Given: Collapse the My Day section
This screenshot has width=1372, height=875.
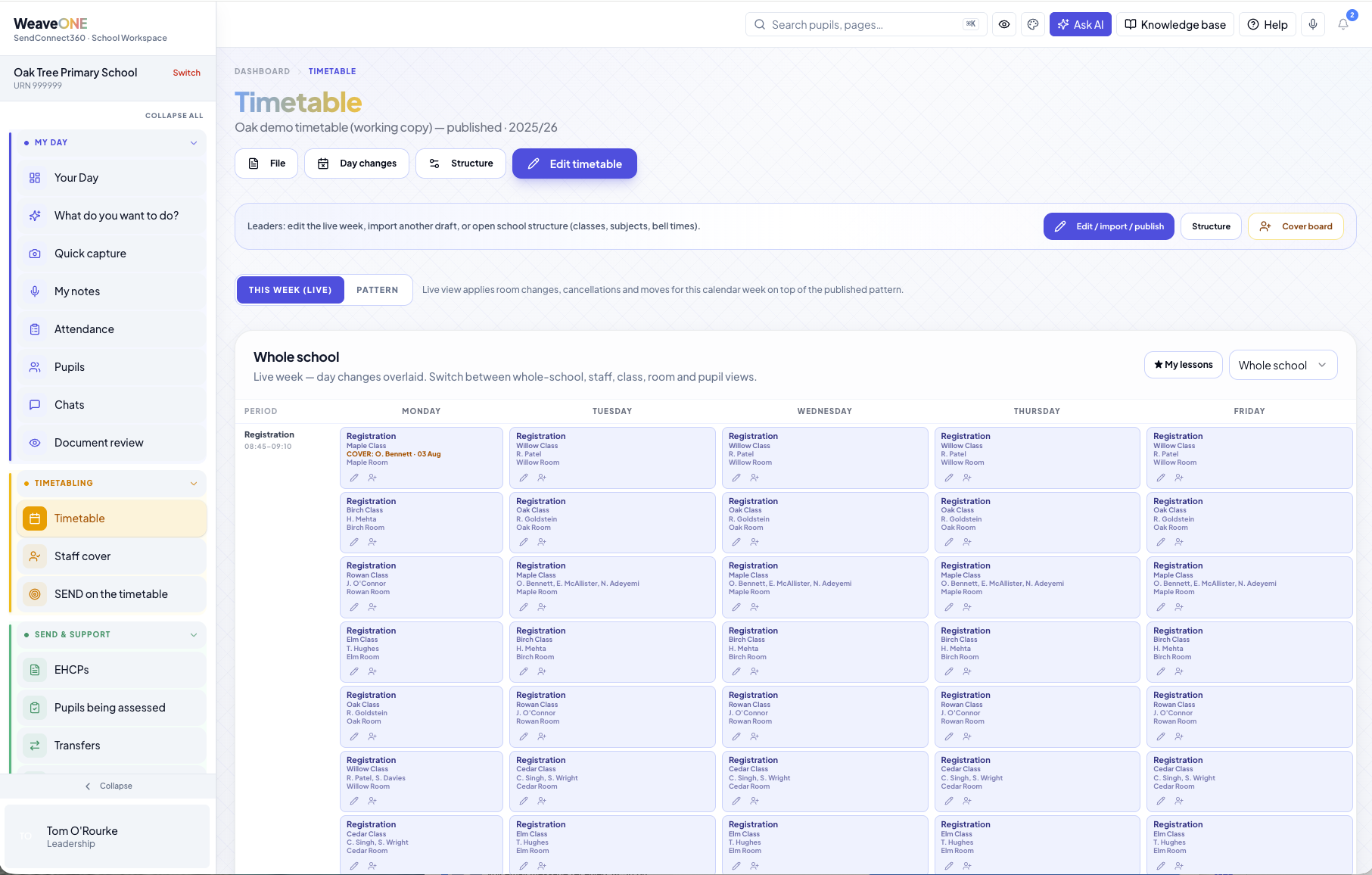Looking at the screenshot, I should point(194,142).
